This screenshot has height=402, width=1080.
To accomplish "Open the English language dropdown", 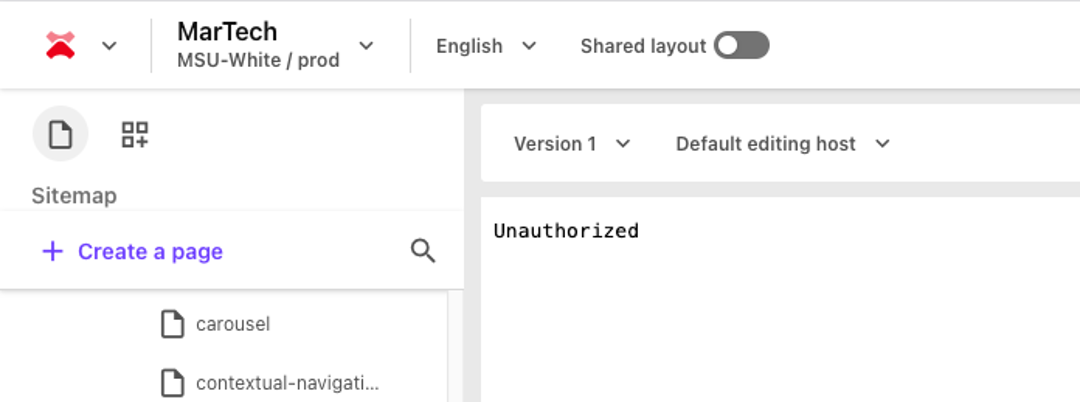I will (x=486, y=46).
